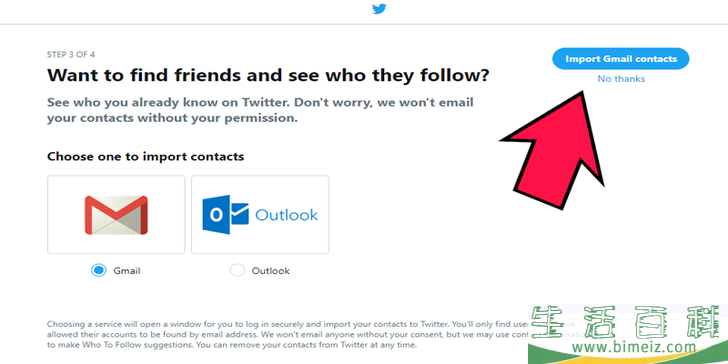Select the Outlook radio button
Image resolution: width=728 pixels, height=364 pixels.
point(237,271)
